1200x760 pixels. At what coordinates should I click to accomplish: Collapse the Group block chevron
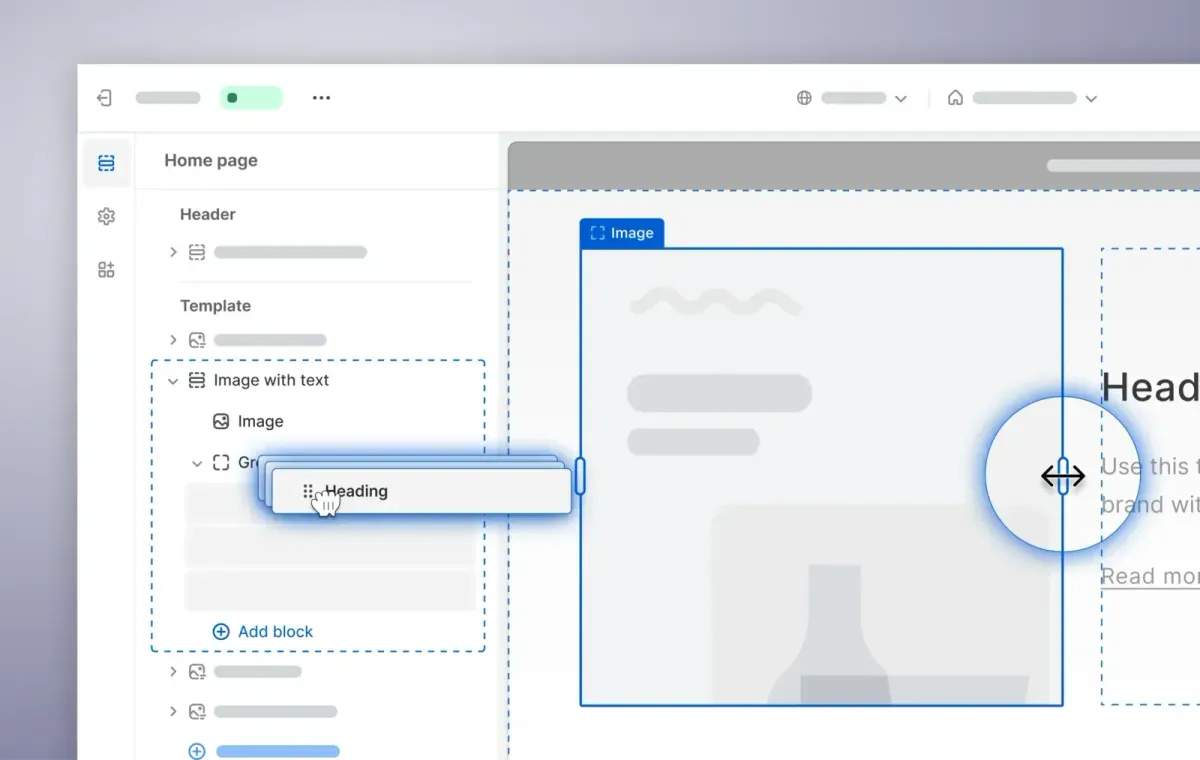click(x=197, y=464)
